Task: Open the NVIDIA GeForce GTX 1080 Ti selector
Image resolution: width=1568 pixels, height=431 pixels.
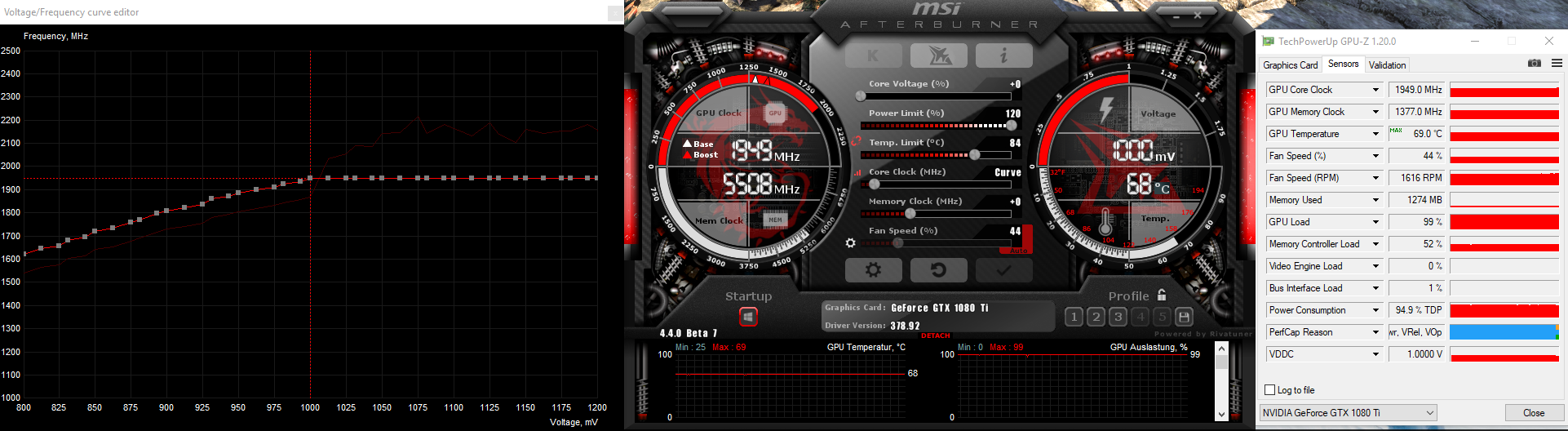Action: [x=1348, y=413]
